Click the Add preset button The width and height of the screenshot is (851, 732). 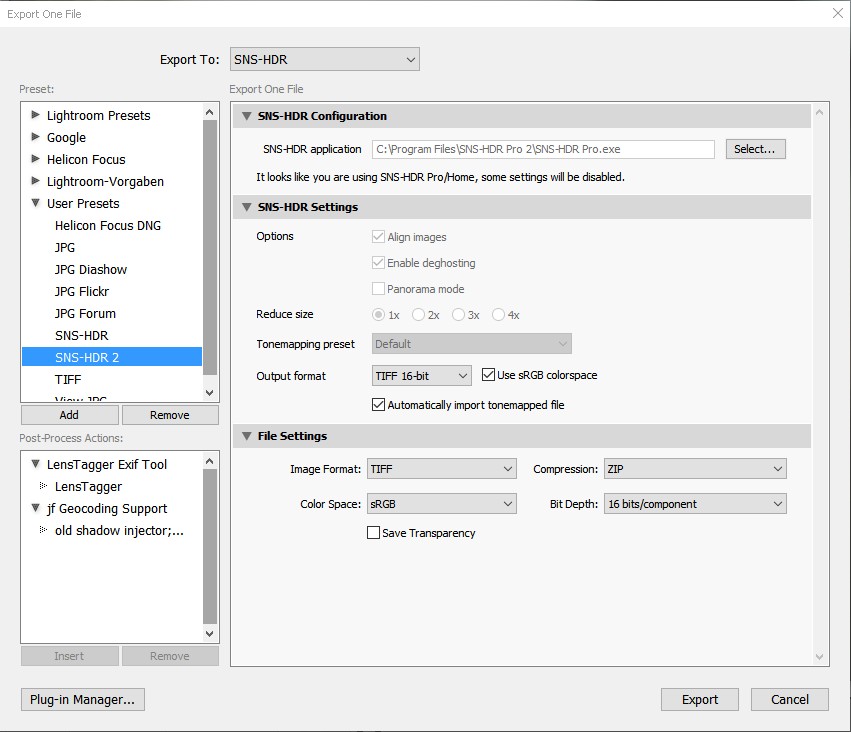click(x=69, y=415)
